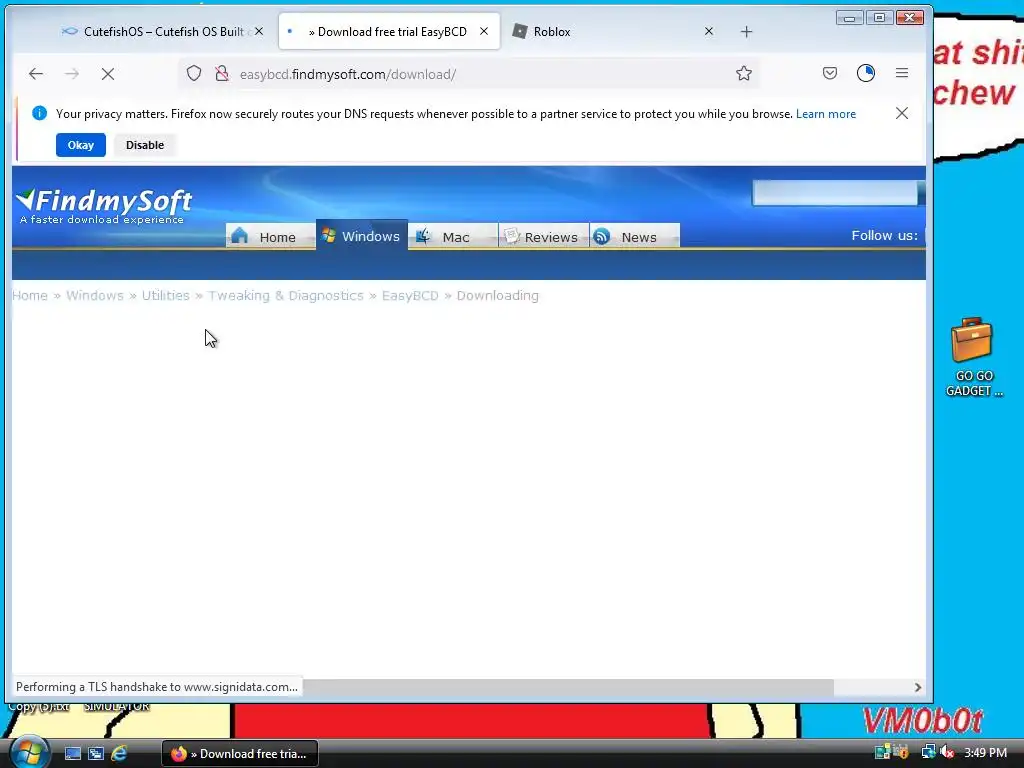Open the Reviews navigation tab

[543, 236]
